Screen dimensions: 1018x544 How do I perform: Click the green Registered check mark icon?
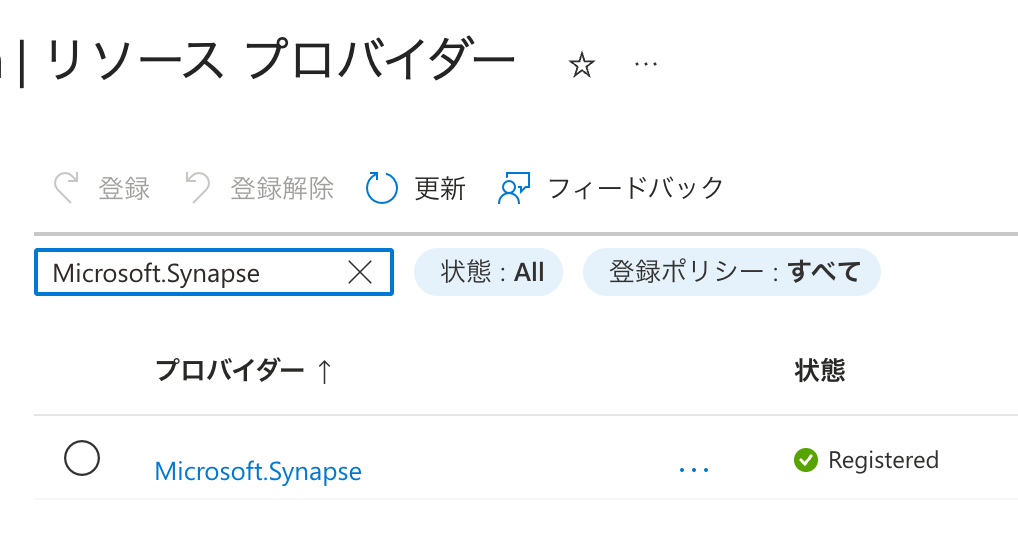[805, 460]
